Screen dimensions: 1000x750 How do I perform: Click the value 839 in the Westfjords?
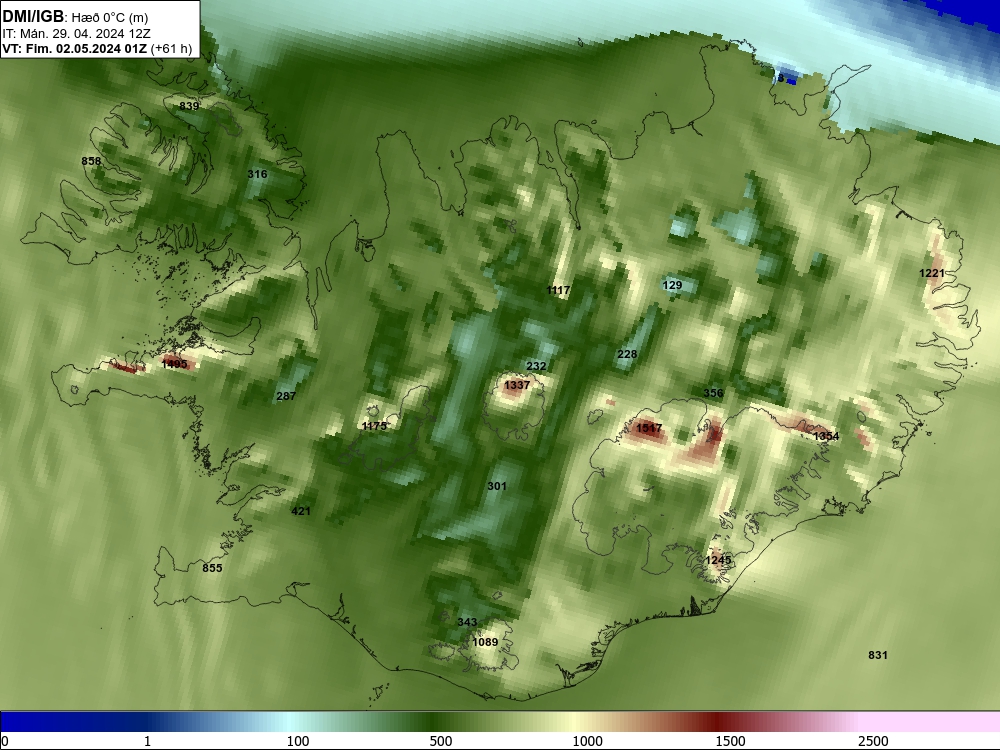pyautogui.click(x=189, y=106)
